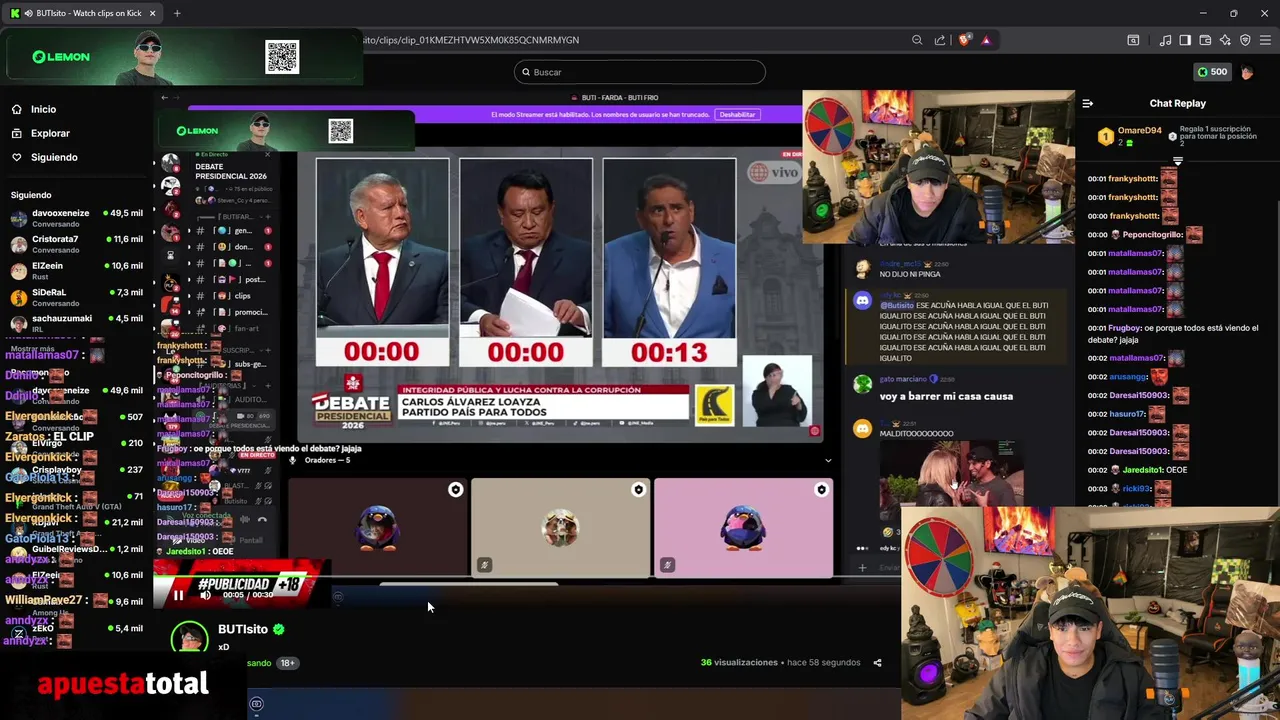Open the Brave Wallet icon
The image size is (1280, 720).
pos(1205,40)
